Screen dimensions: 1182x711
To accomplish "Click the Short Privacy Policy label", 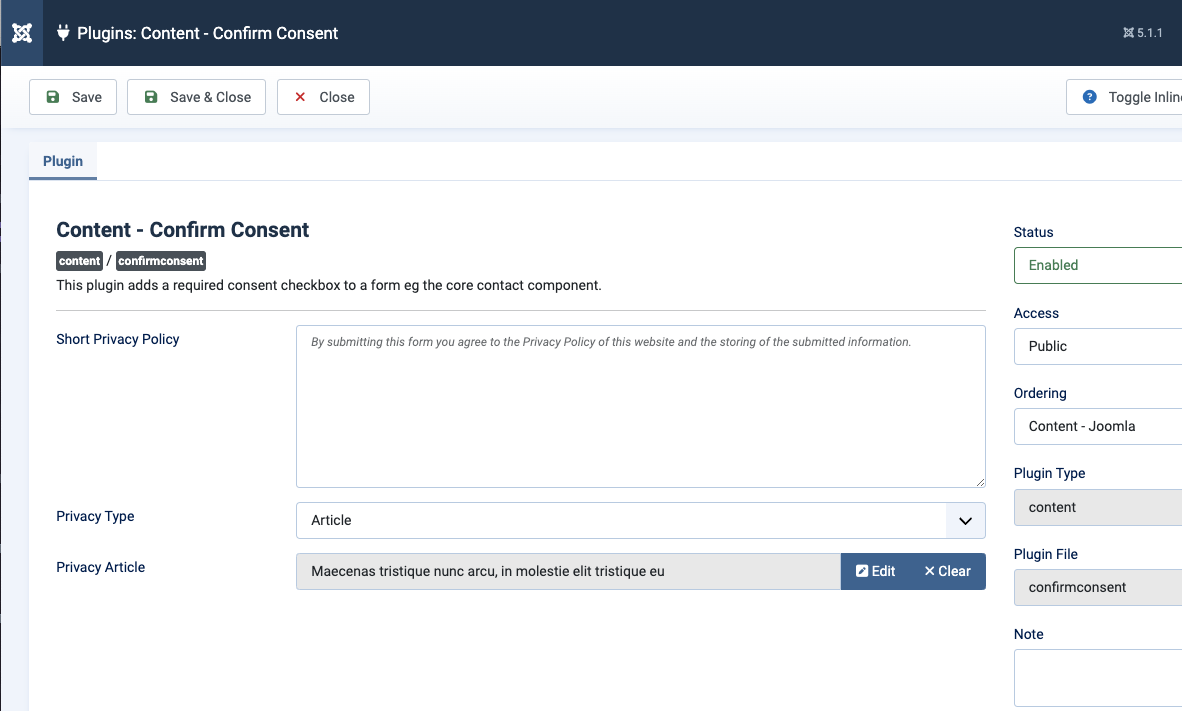I will click(x=118, y=339).
